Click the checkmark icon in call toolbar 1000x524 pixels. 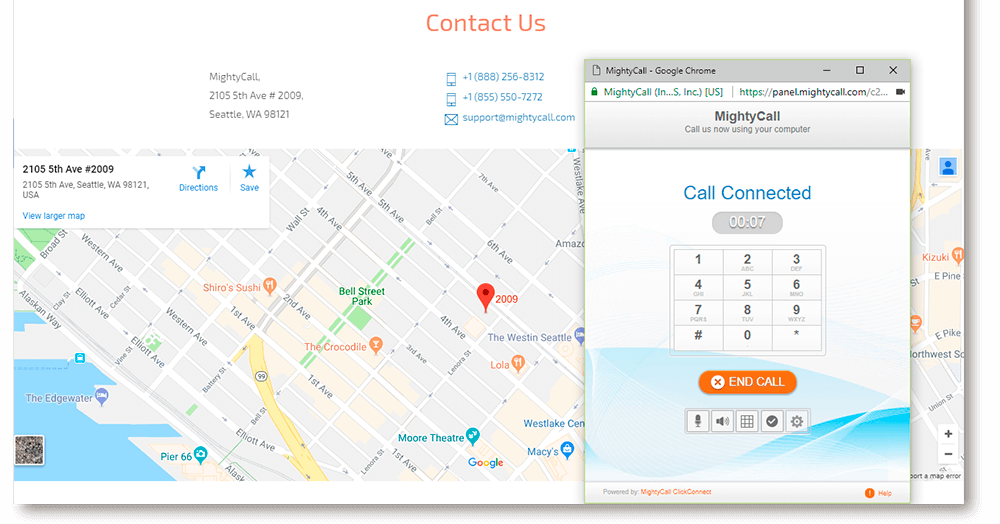(x=772, y=421)
